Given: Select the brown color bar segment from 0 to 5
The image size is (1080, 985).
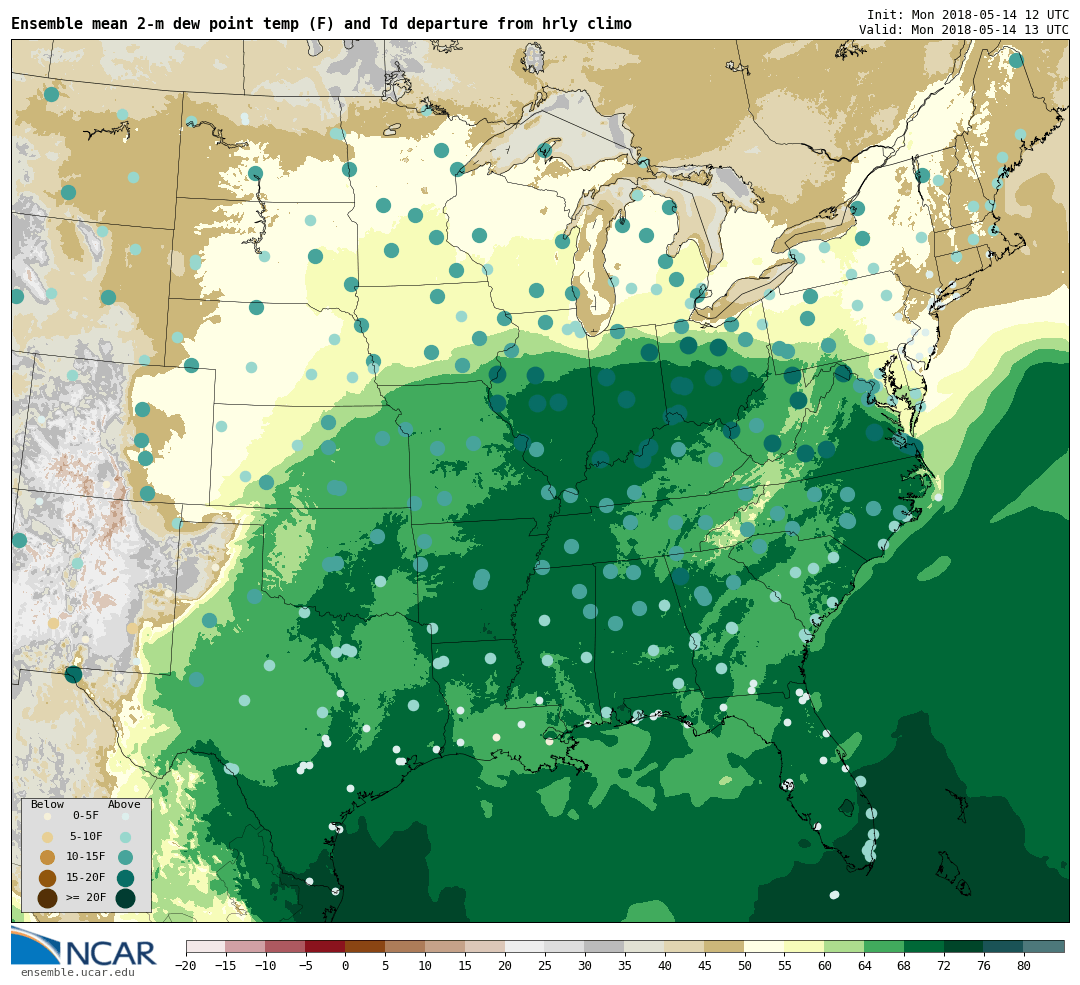Looking at the screenshot, I should [366, 946].
